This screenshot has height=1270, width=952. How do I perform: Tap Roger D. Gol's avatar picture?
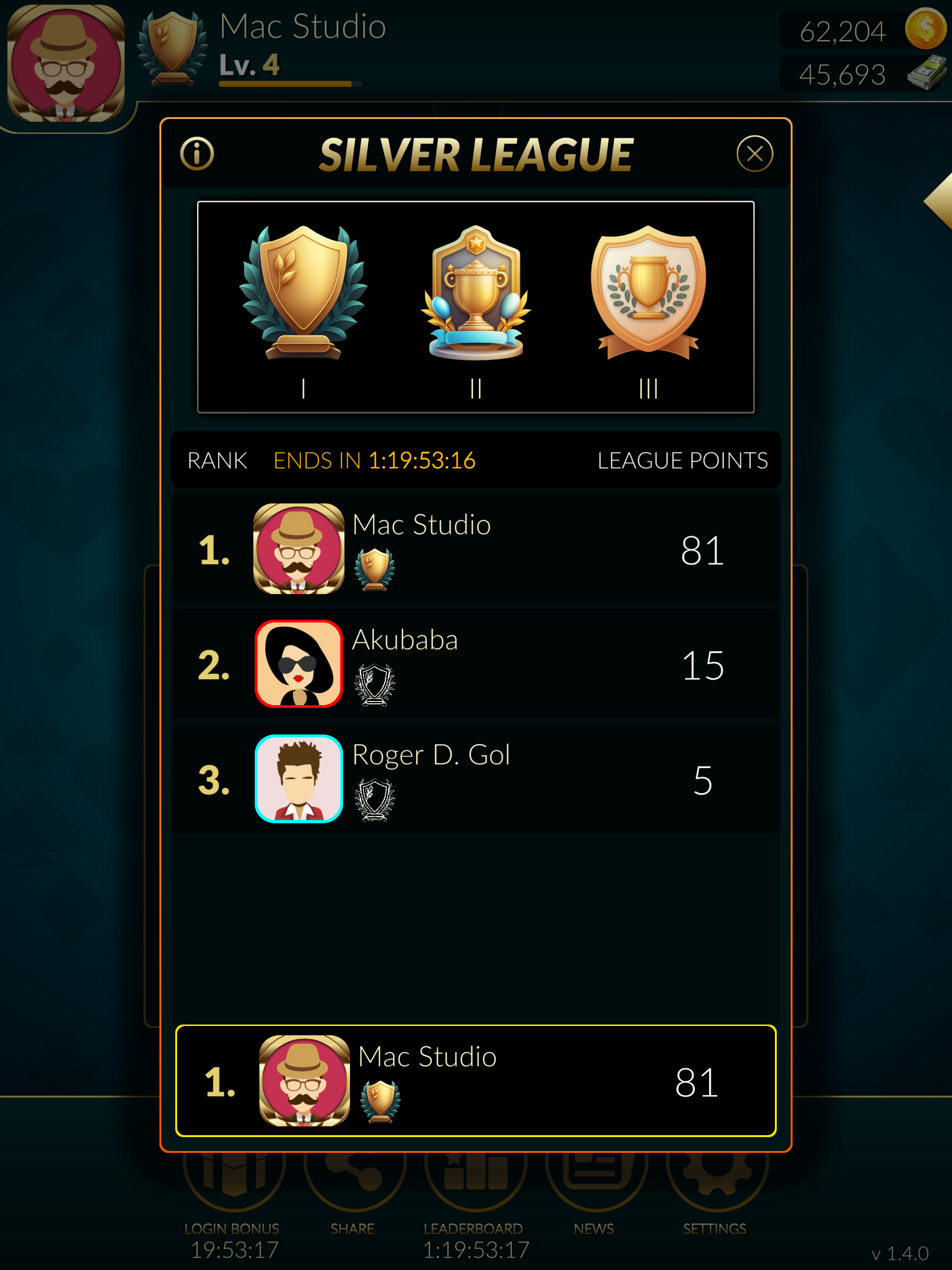pos(298,779)
